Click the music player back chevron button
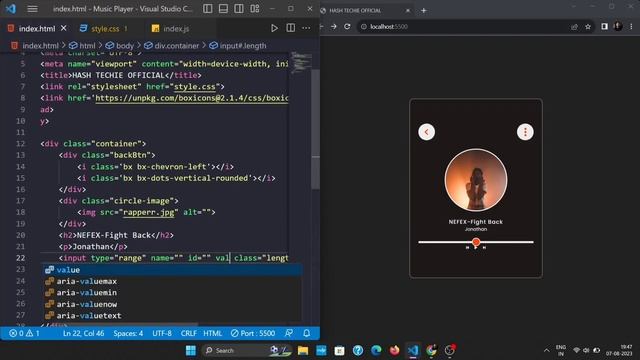Screen dimensions: 640x360 point(427,132)
